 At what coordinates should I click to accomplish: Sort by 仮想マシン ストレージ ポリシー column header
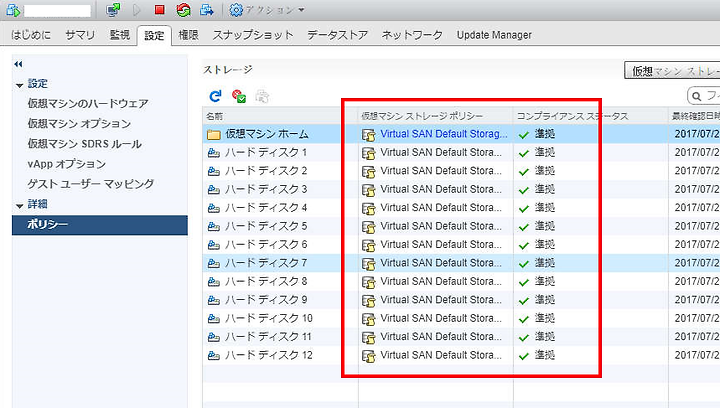coord(435,116)
